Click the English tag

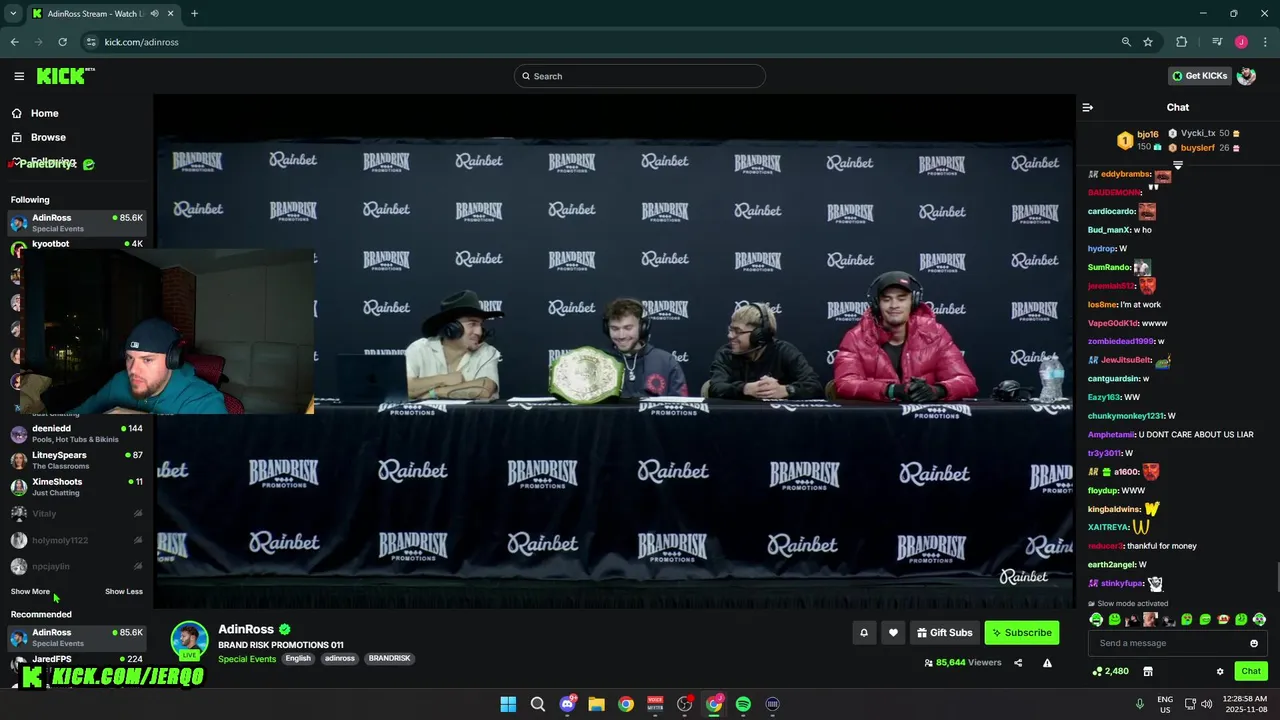coord(298,659)
